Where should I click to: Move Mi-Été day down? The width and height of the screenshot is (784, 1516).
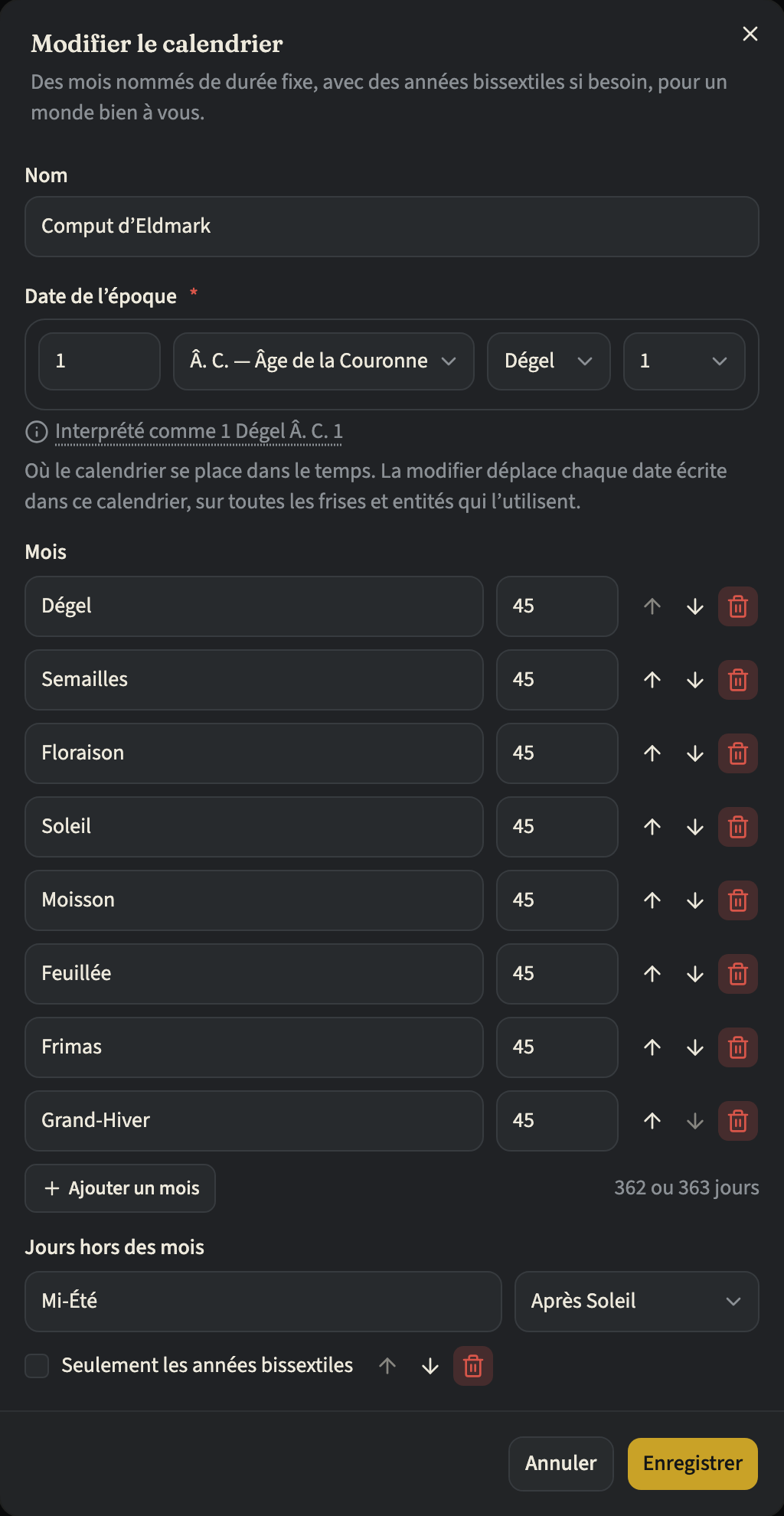click(x=430, y=1366)
